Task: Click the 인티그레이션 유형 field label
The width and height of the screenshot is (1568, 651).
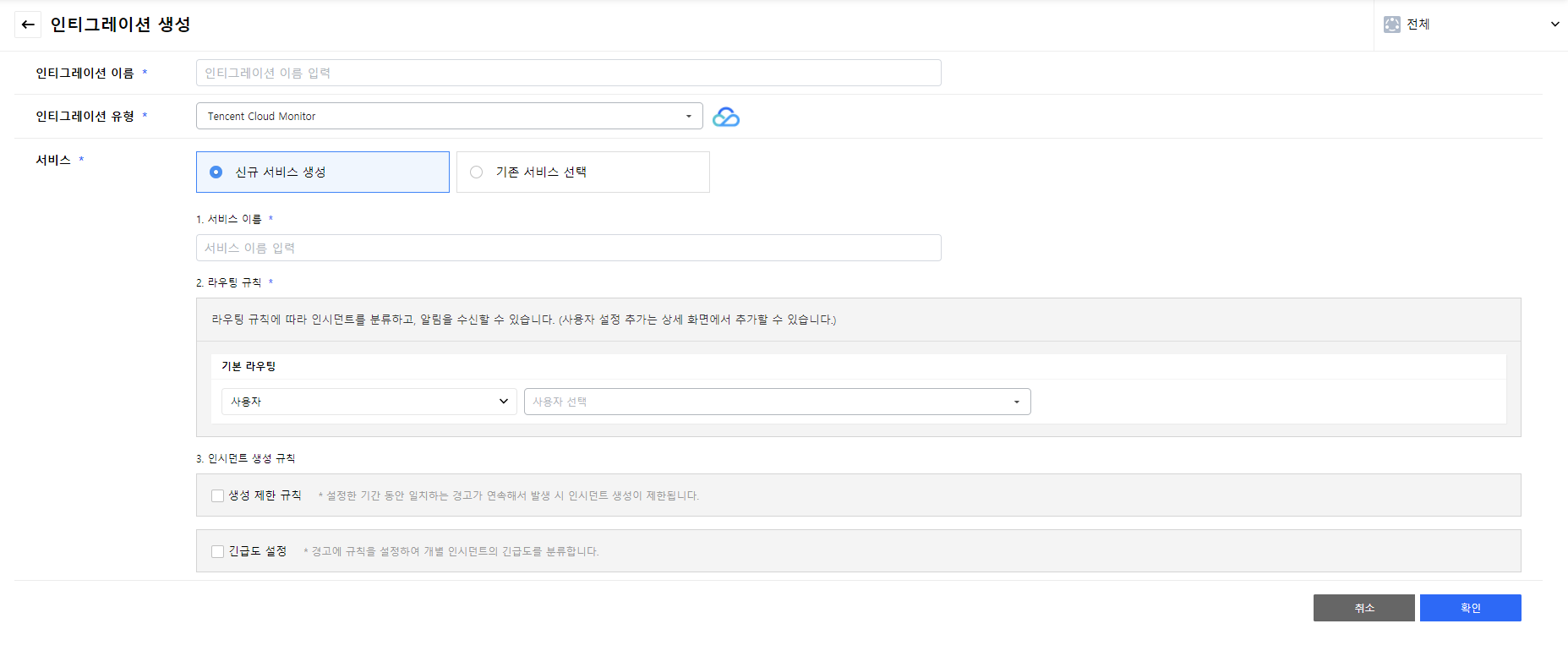Action: click(x=85, y=117)
